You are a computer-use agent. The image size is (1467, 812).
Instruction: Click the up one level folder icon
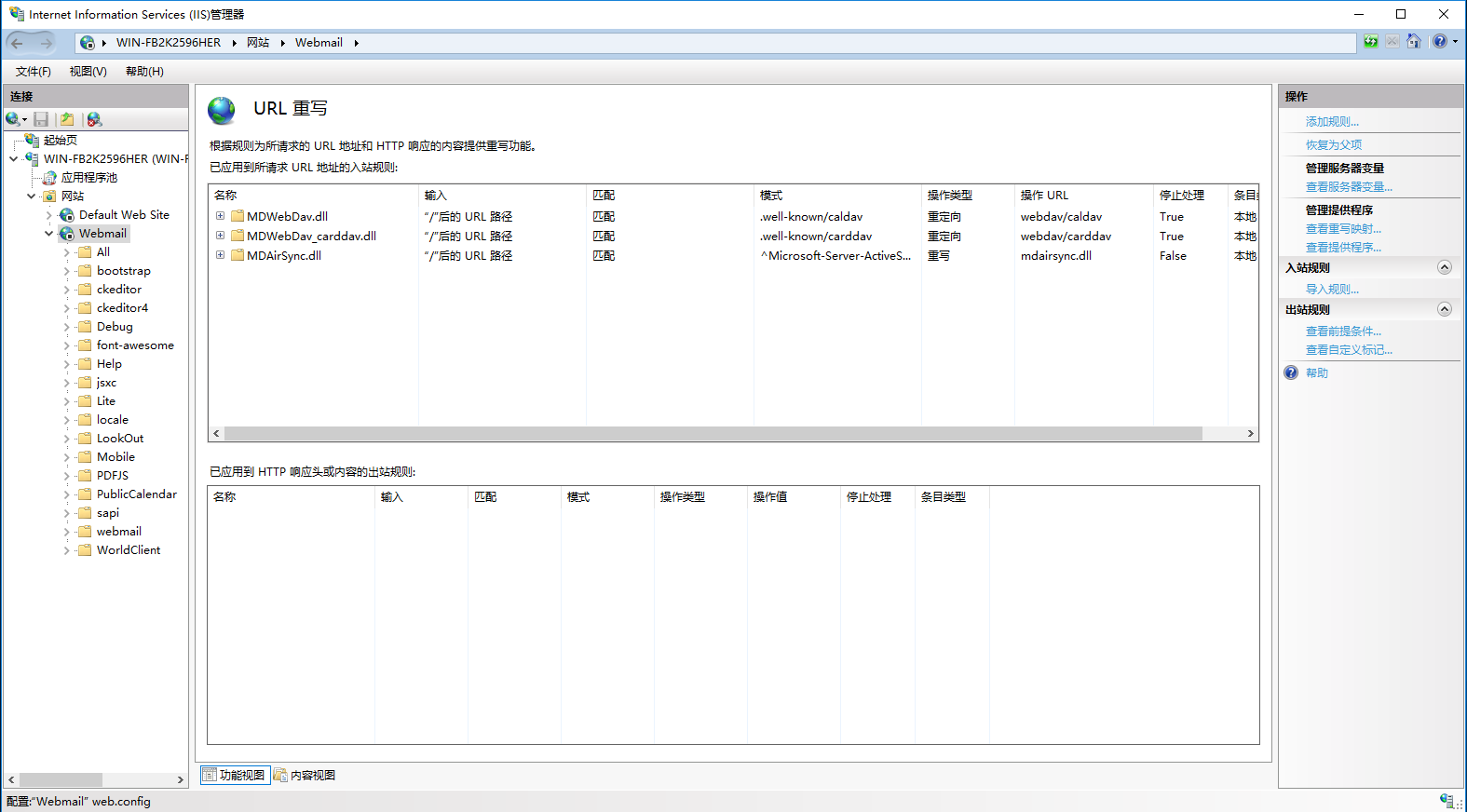point(67,119)
